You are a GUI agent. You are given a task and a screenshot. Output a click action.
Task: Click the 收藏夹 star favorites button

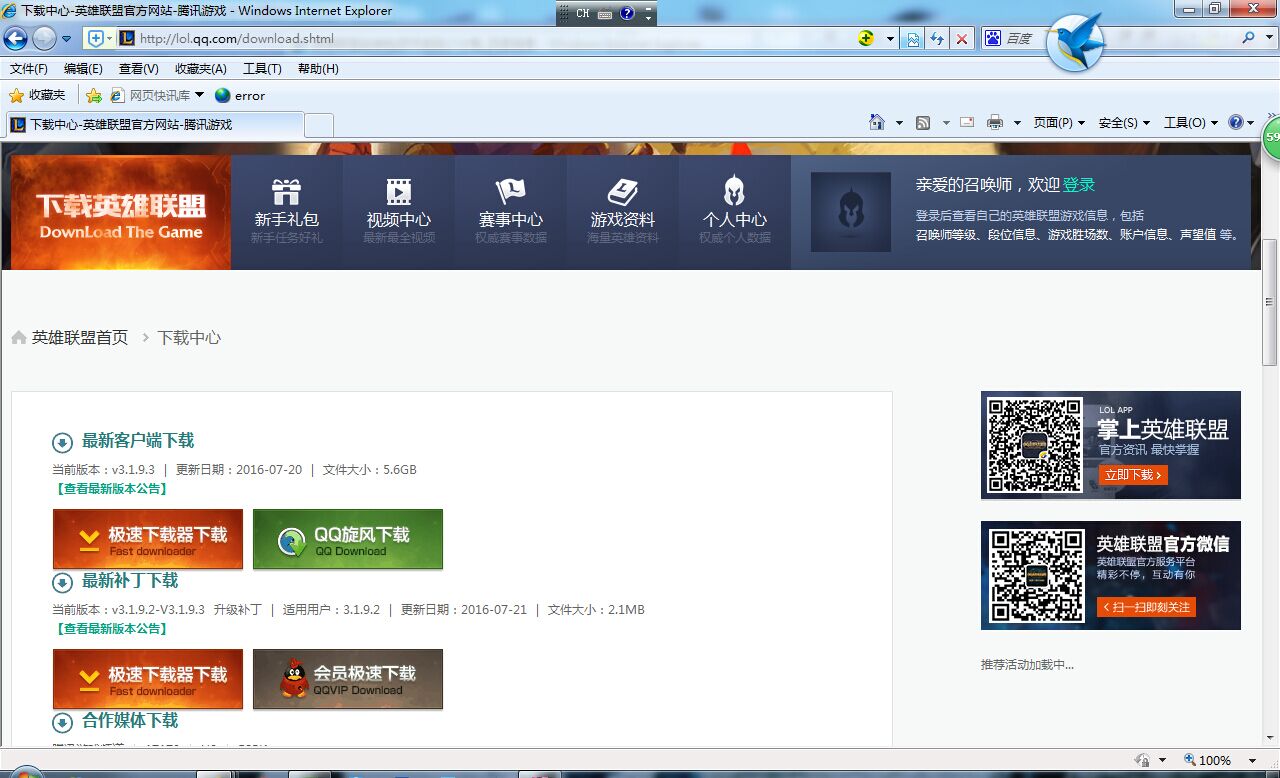pyautogui.click(x=37, y=95)
